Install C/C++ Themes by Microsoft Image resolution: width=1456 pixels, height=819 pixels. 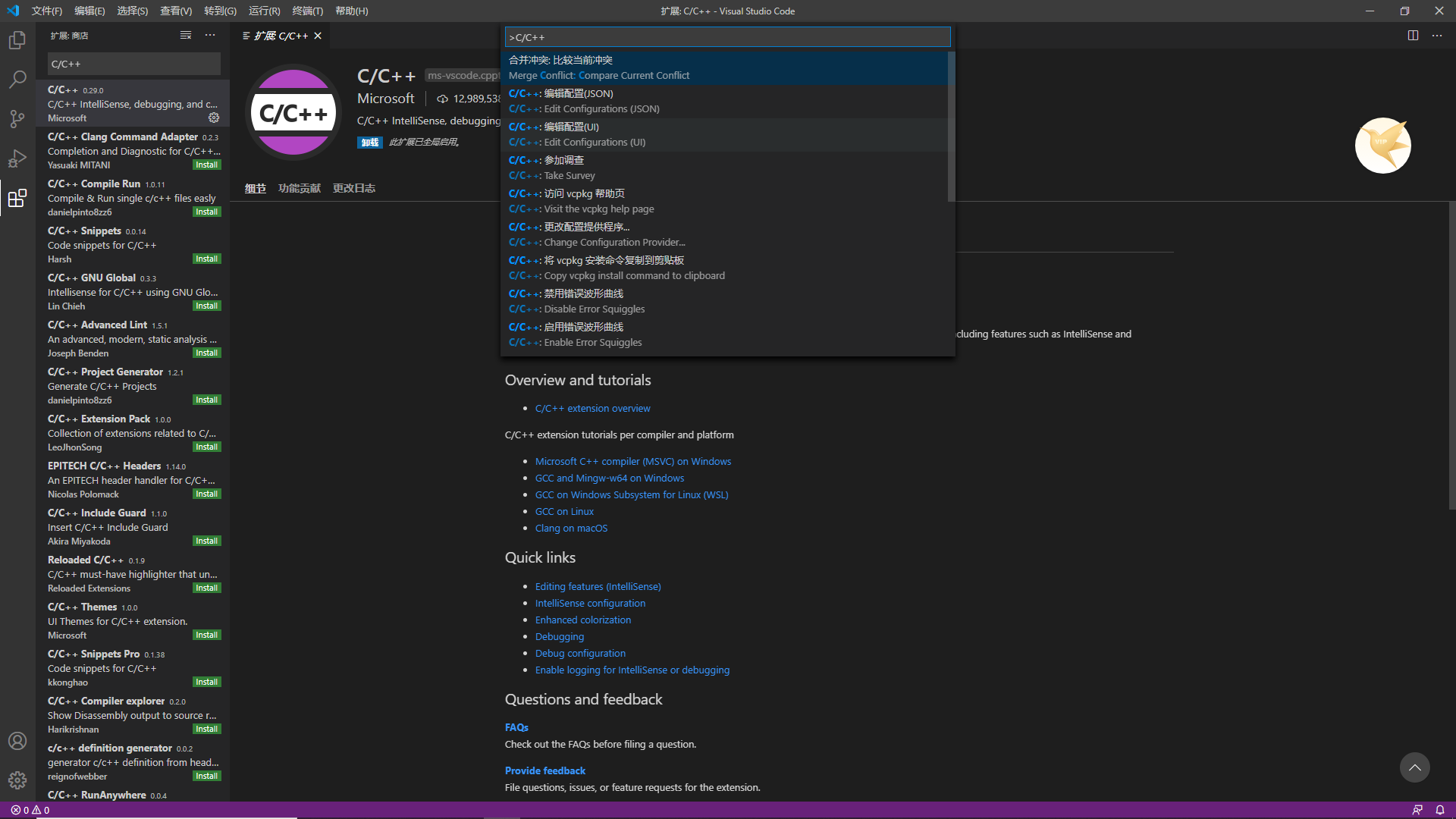pos(206,635)
